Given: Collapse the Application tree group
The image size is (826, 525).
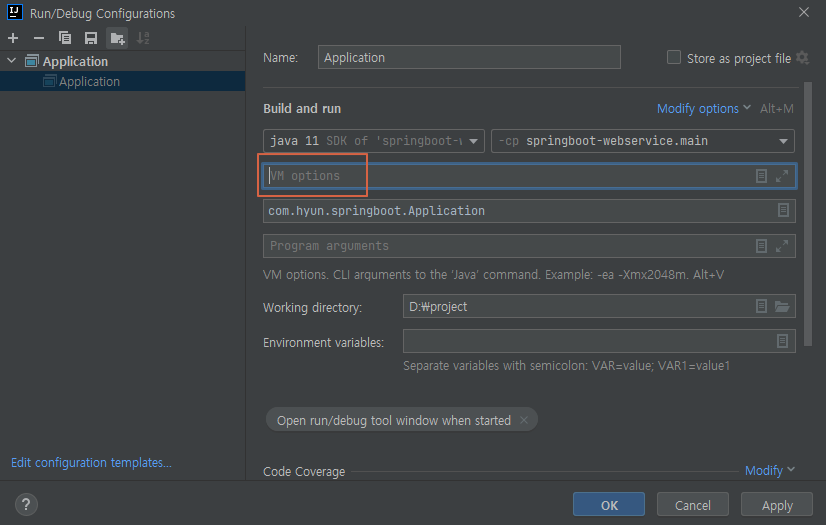Looking at the screenshot, I should 12,61.
